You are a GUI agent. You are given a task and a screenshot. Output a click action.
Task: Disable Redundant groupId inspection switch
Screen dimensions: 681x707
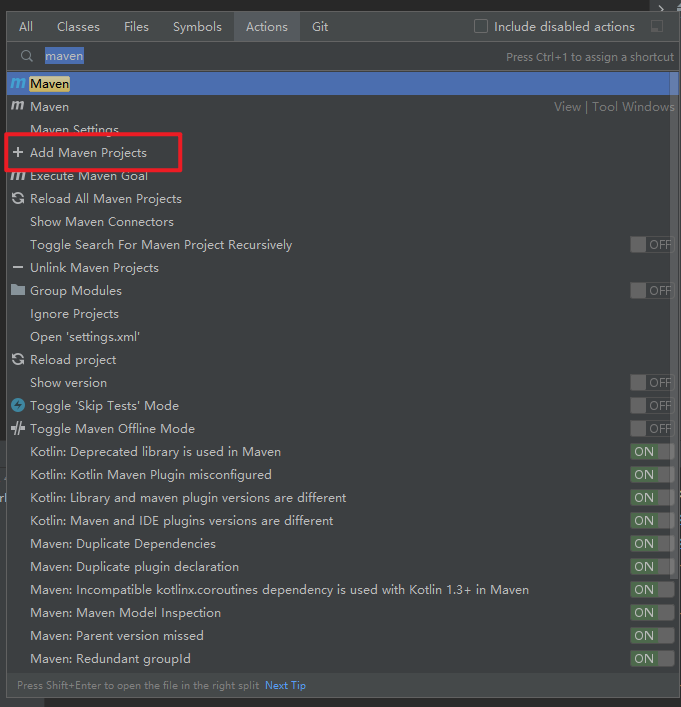[x=651, y=659]
